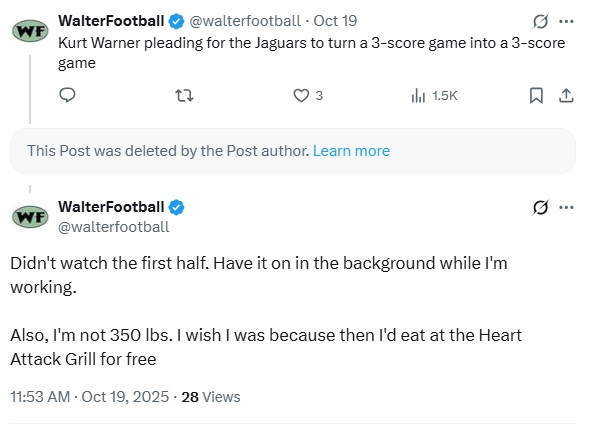Open 11:53 AM Oct 19, 2025 timestamp
Screen dimensions: 604x438
90,396
